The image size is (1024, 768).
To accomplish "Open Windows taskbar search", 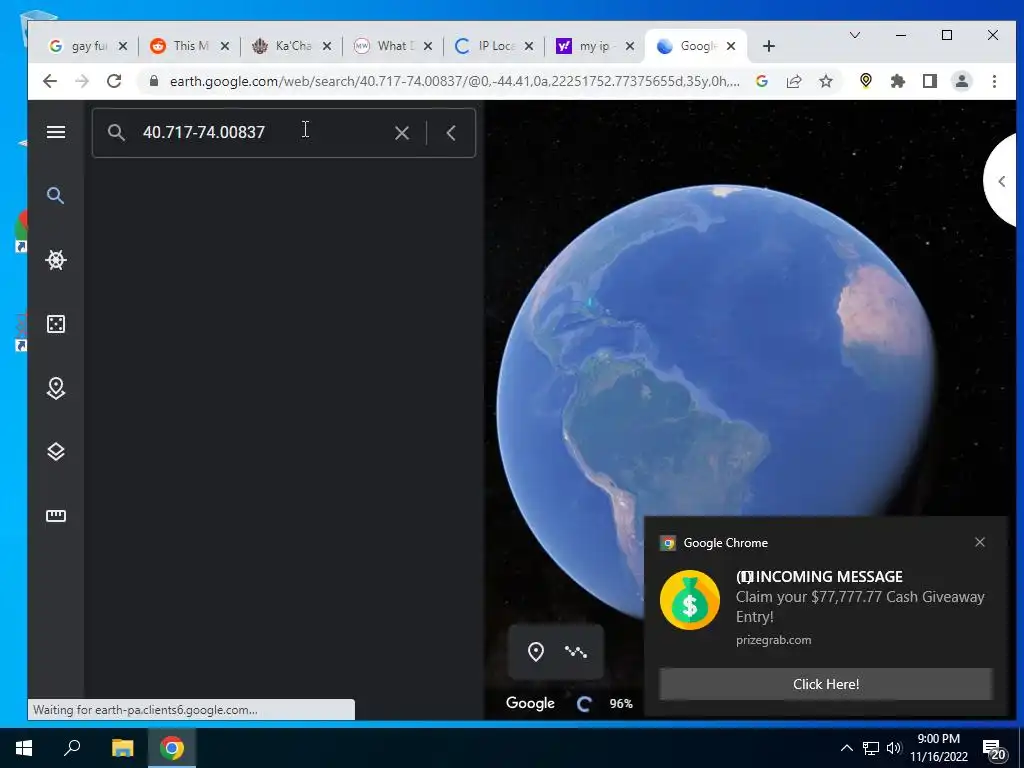I will coord(72,748).
